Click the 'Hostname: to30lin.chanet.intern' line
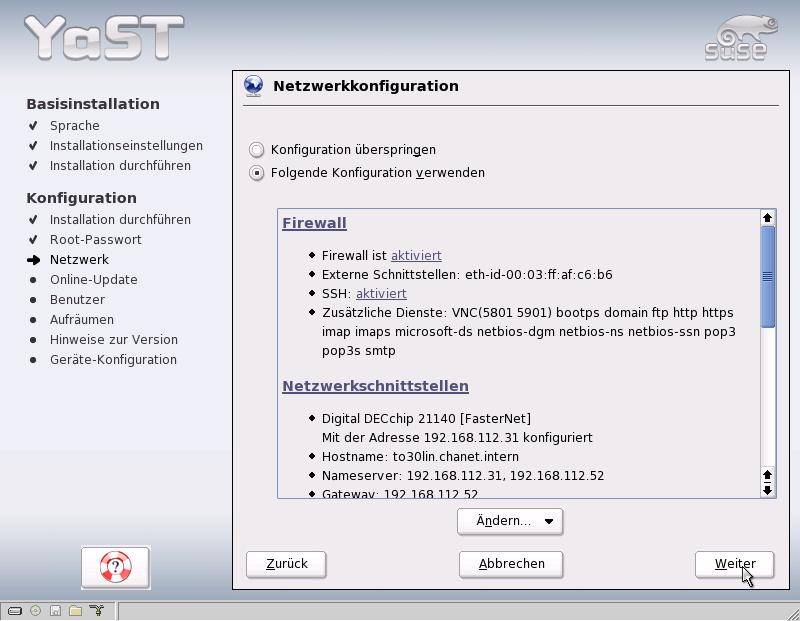The image size is (800, 621). (420, 457)
